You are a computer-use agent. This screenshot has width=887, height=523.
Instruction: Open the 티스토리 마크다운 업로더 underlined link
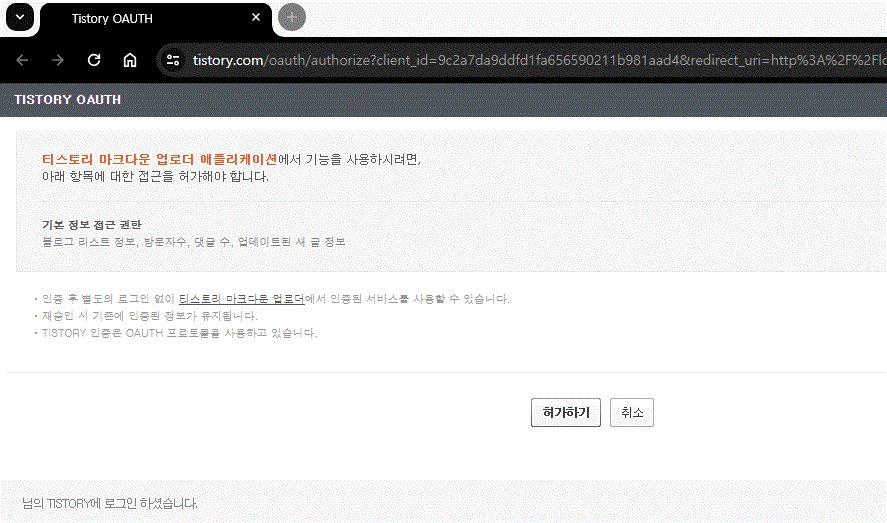click(242, 299)
